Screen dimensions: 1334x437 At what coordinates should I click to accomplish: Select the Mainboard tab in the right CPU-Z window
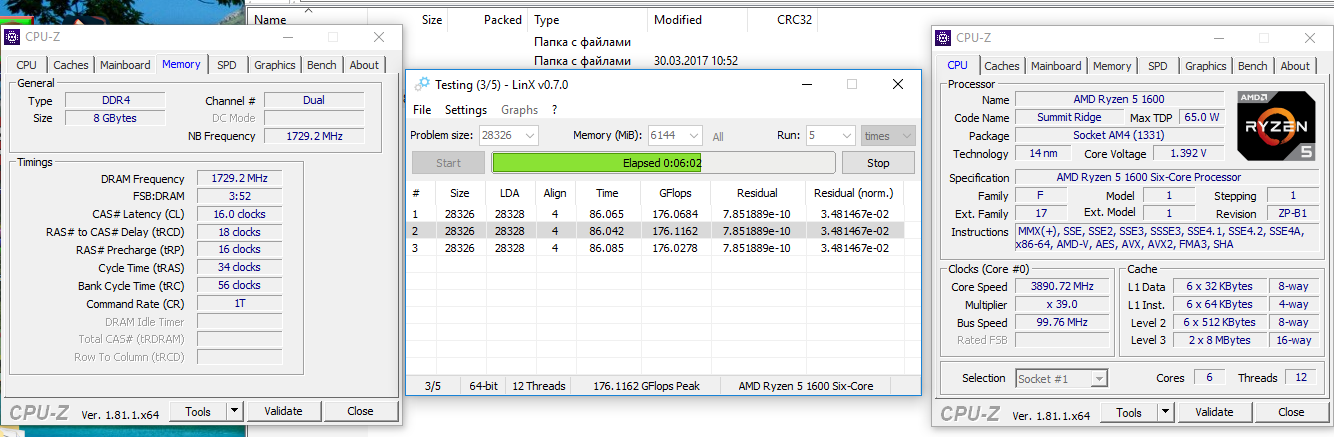pyautogui.click(x=1056, y=66)
